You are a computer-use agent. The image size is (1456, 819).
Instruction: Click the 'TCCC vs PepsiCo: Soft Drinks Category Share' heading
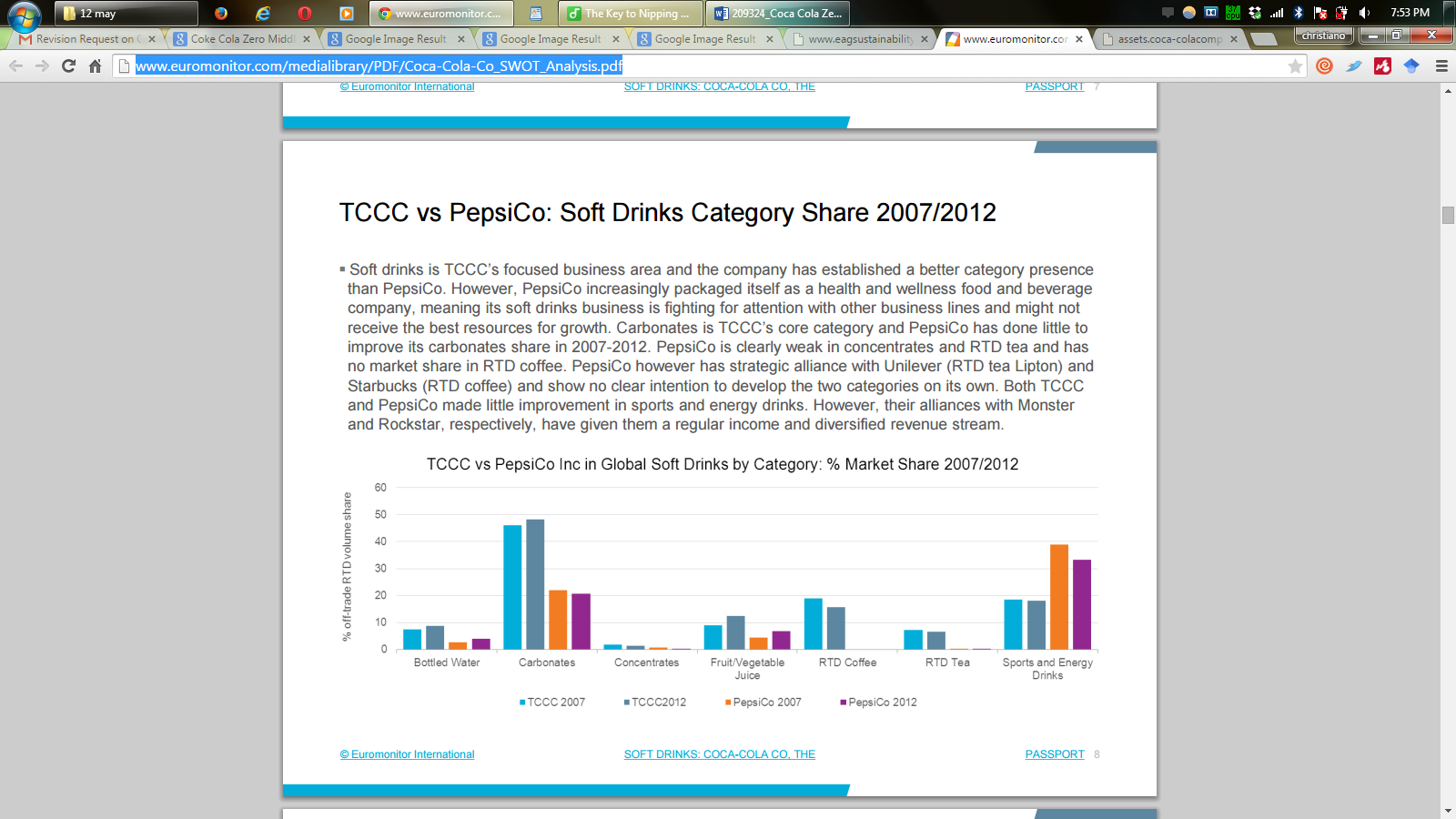(x=668, y=213)
